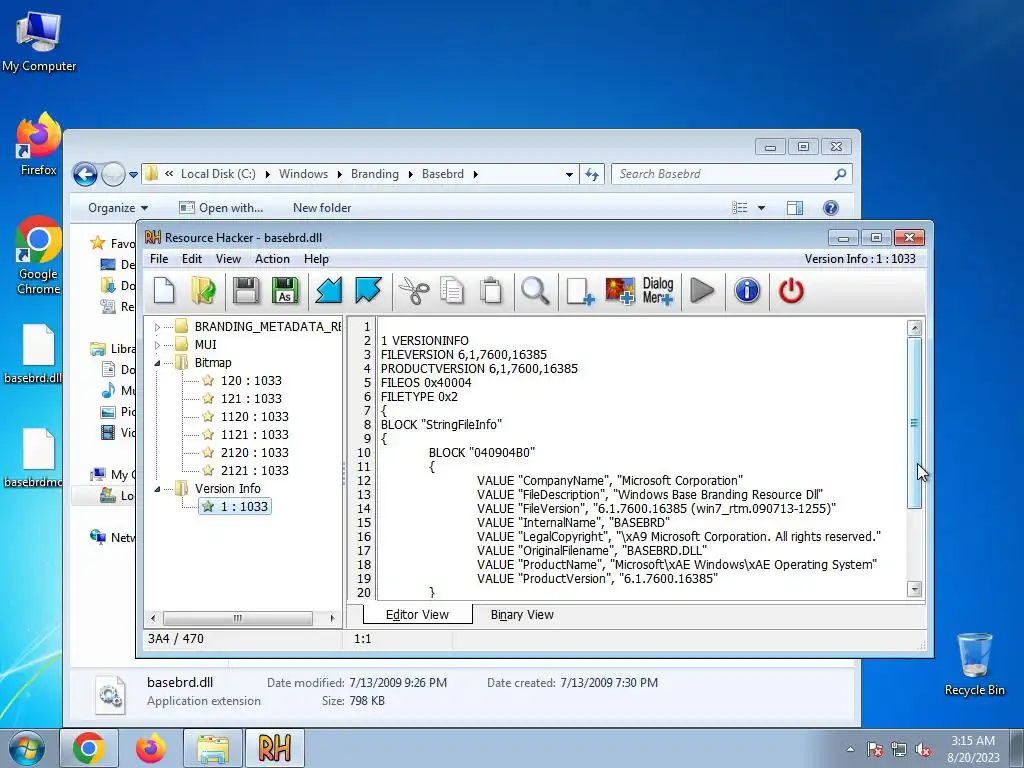The image size is (1024, 768).
Task: Click the blue up-right arrow toolbar icon
Action: [368, 291]
